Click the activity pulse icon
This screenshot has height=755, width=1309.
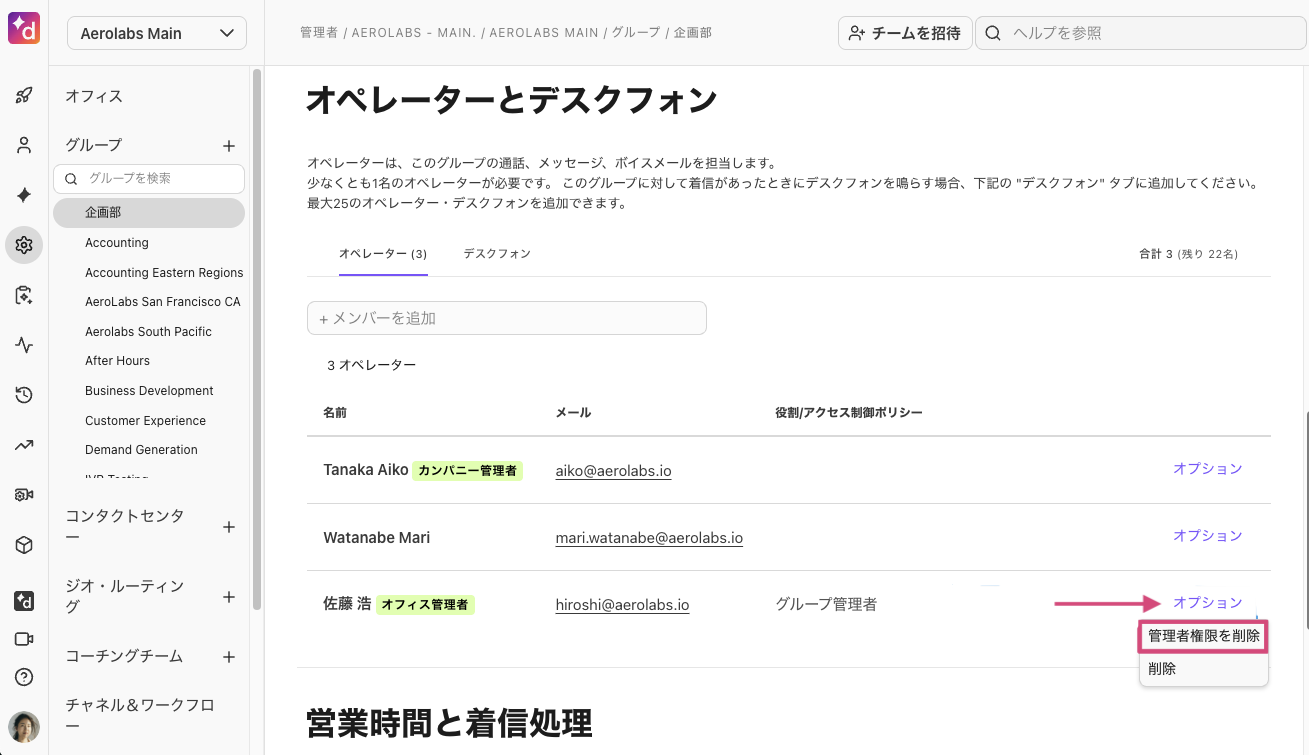24,345
